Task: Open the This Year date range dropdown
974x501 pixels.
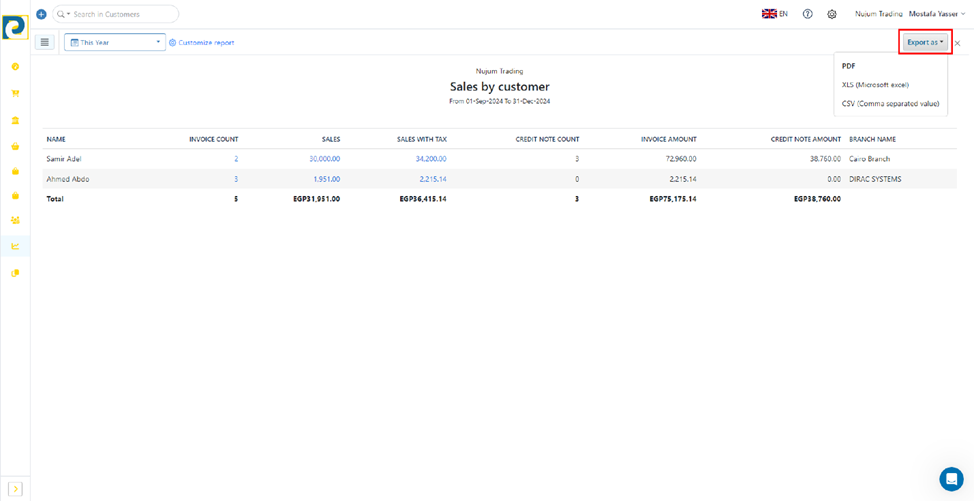Action: click(115, 42)
